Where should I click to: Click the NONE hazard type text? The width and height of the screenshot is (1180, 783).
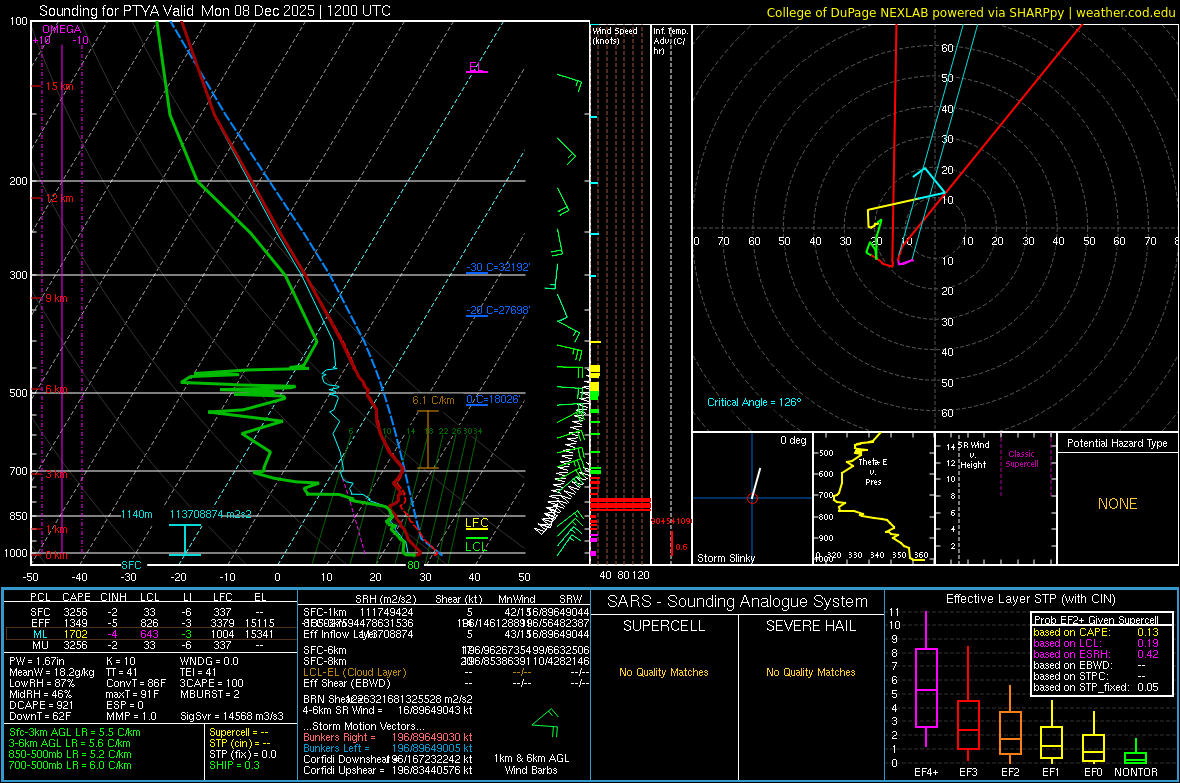coord(1118,504)
